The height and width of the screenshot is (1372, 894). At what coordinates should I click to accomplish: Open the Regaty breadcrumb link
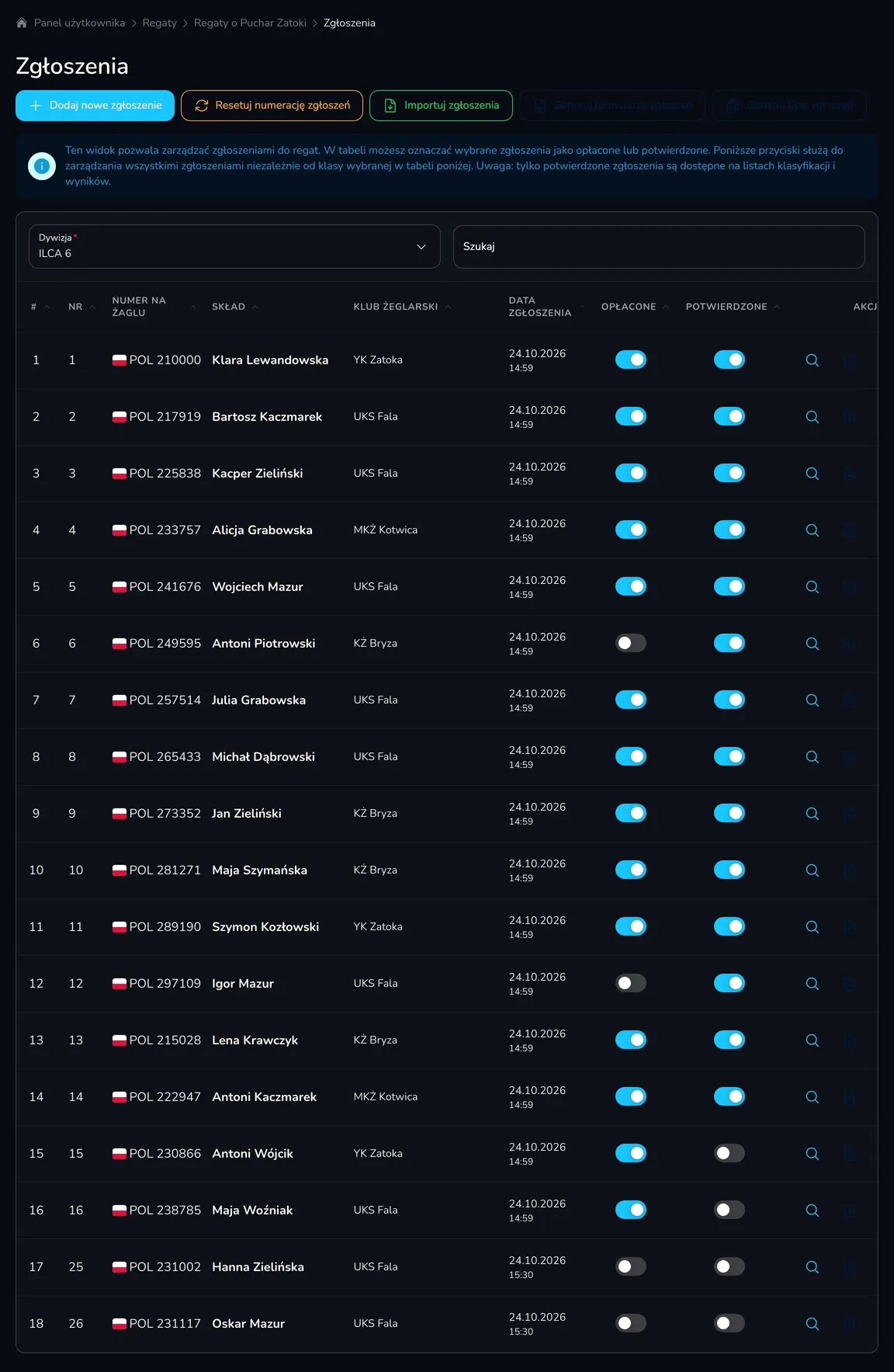[x=160, y=23]
